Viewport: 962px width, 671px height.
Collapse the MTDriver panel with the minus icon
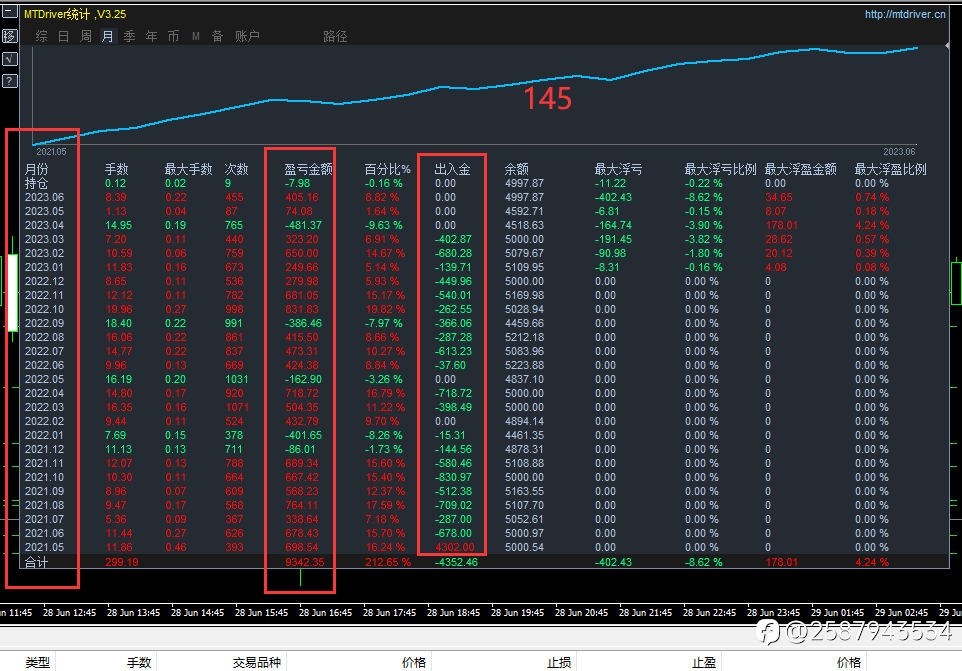pyautogui.click(x=10, y=11)
